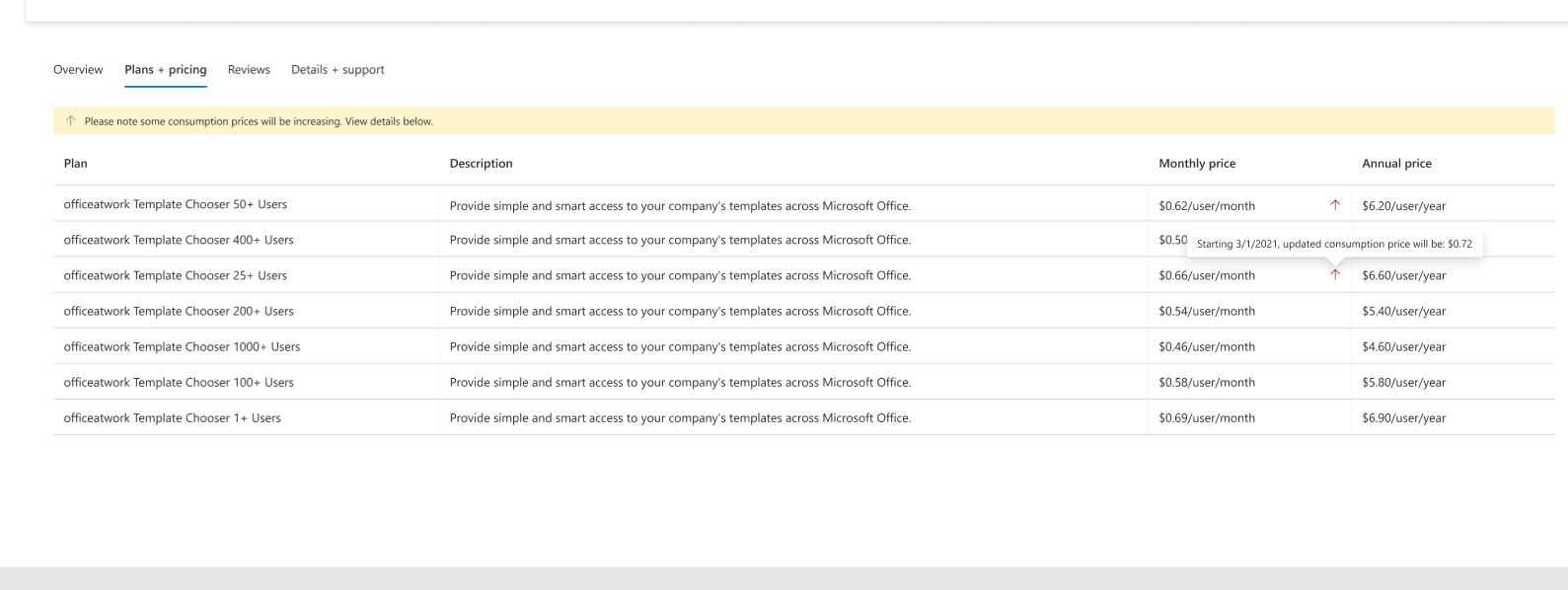
Task: Select the Template Chooser 400+ Users plan
Action: tap(179, 240)
